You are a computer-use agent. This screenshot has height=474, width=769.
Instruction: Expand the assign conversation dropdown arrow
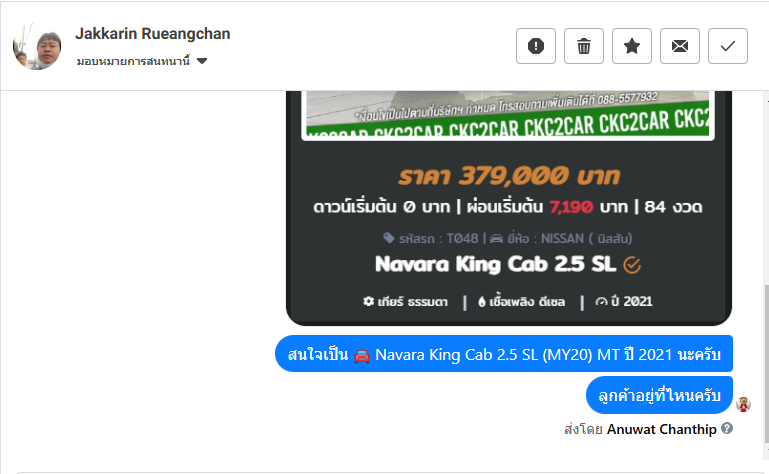tap(202, 61)
